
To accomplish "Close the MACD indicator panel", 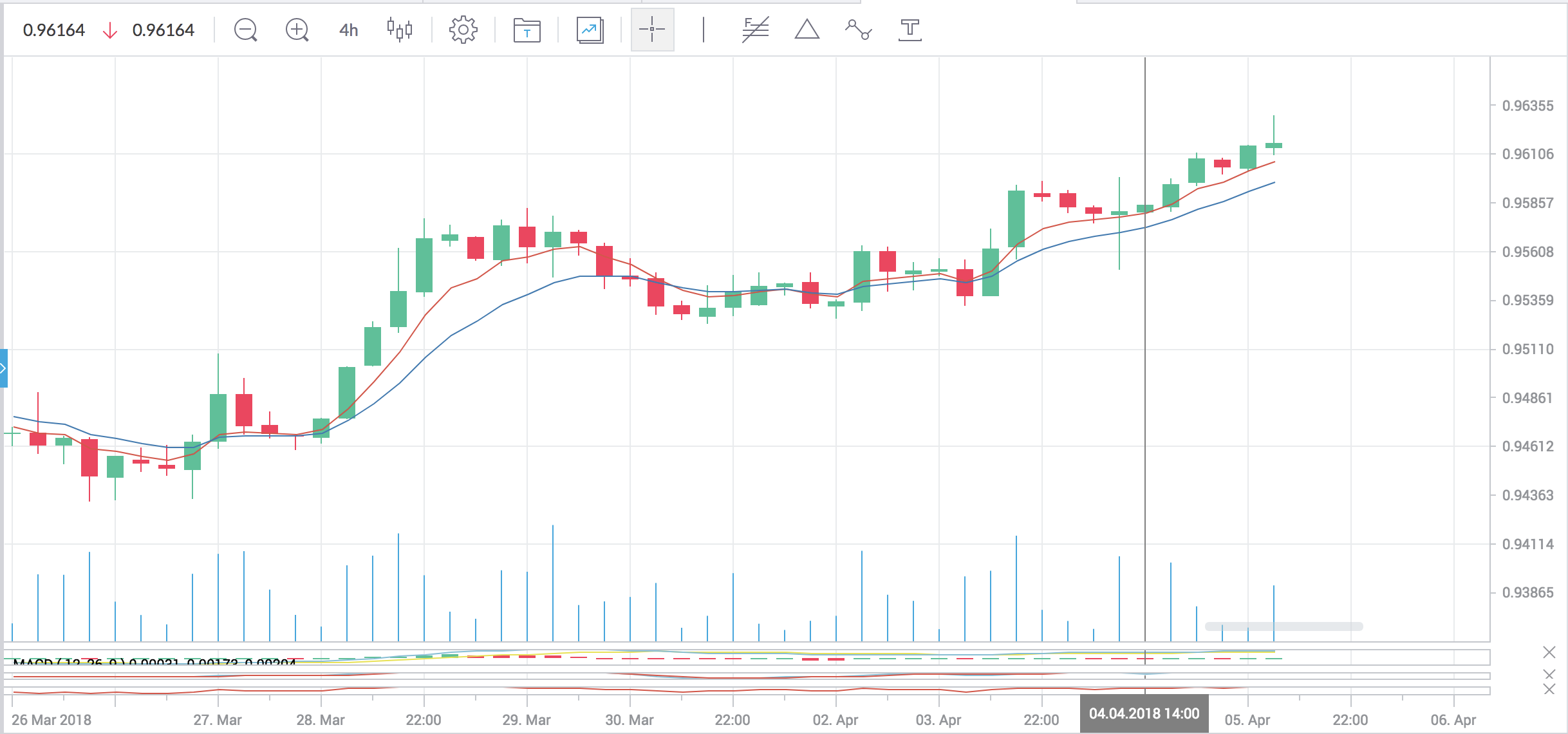I will click(1549, 653).
